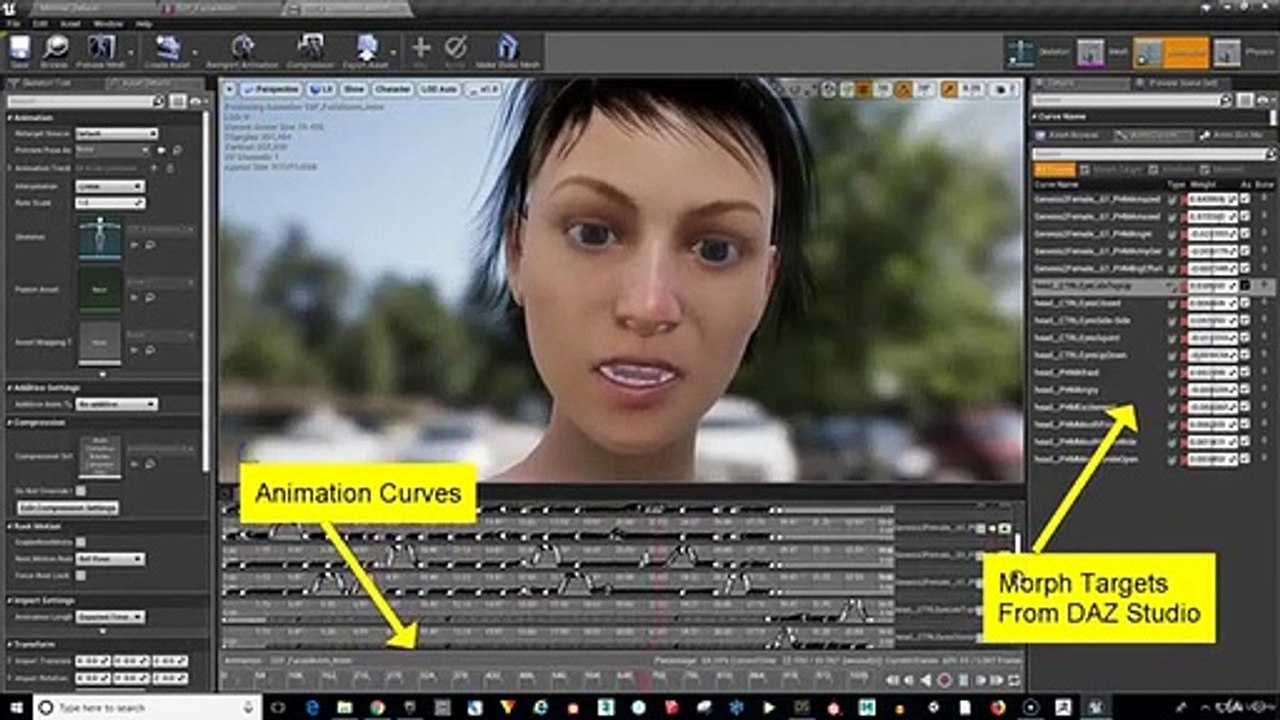This screenshot has height=720, width=1280.
Task: Click the first playback control to jump to start
Action: pos(894,681)
